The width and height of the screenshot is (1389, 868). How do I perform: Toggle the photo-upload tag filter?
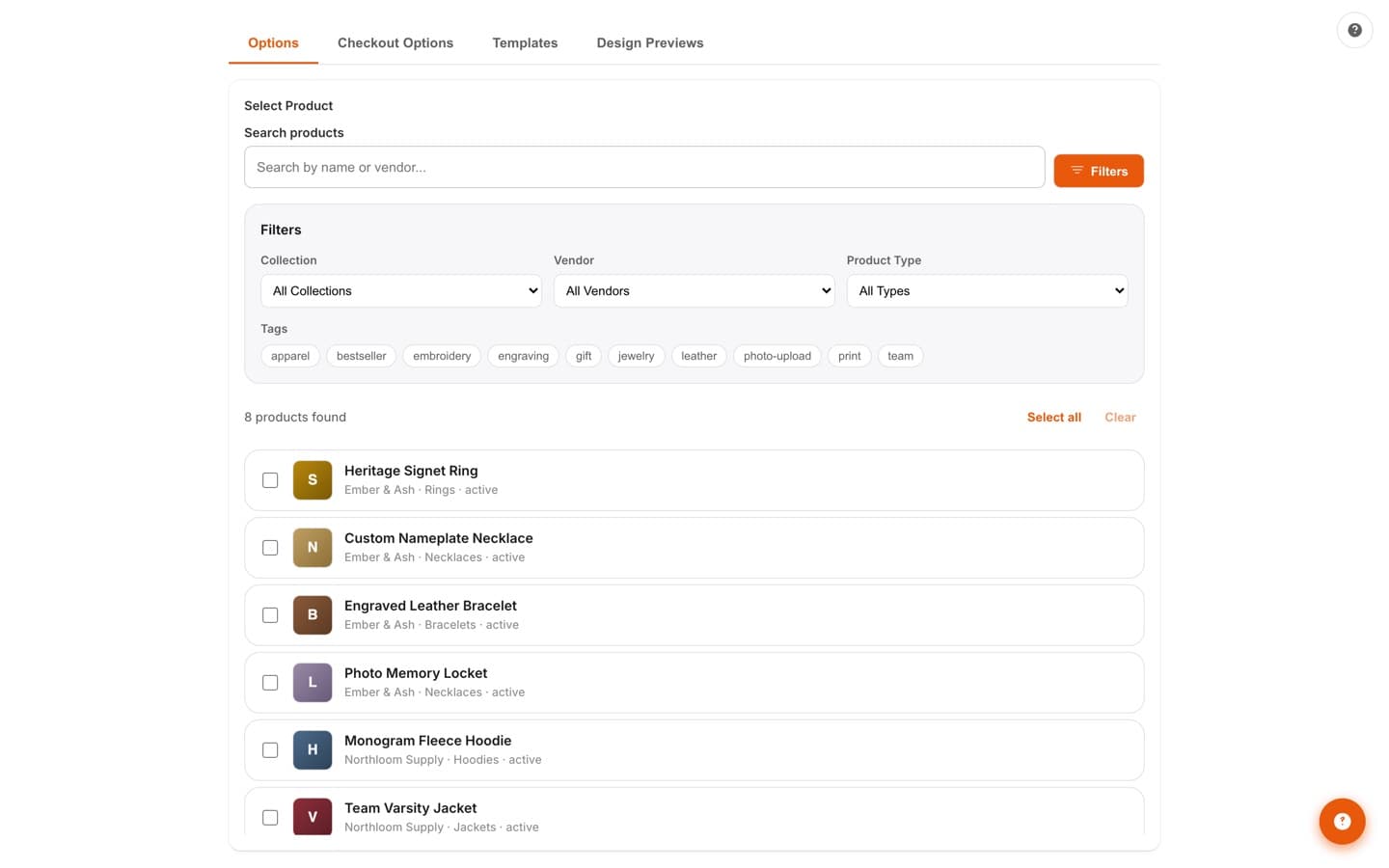pos(777,356)
